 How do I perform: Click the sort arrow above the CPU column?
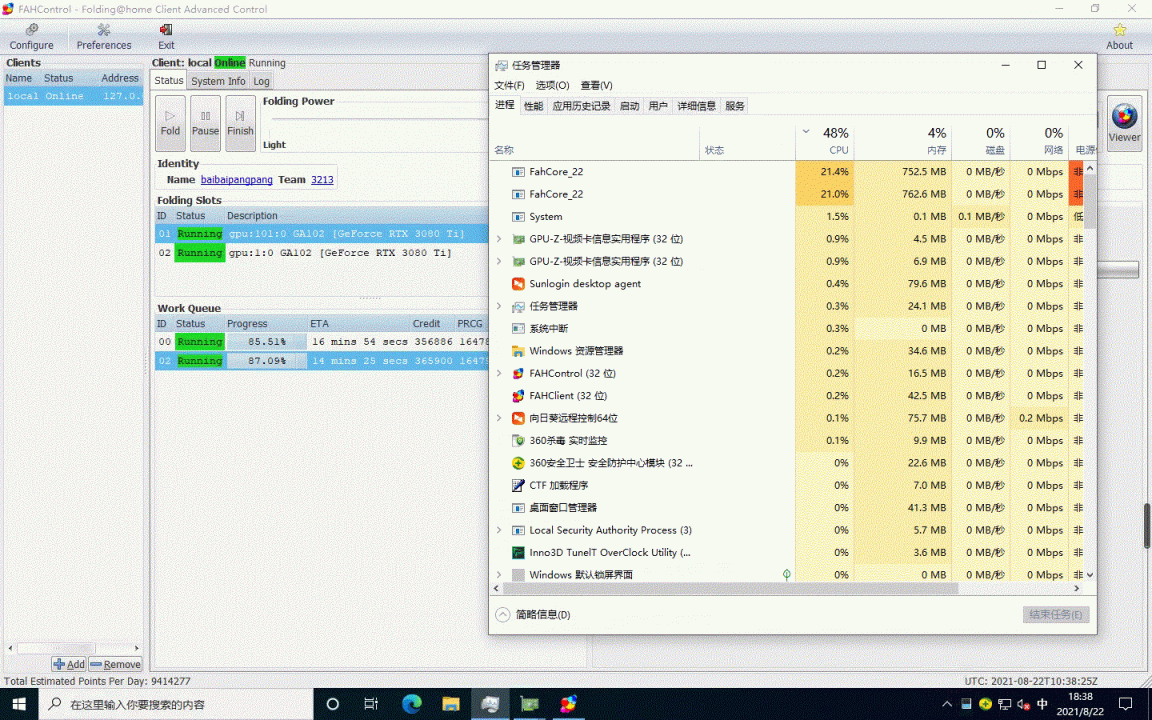click(x=806, y=132)
